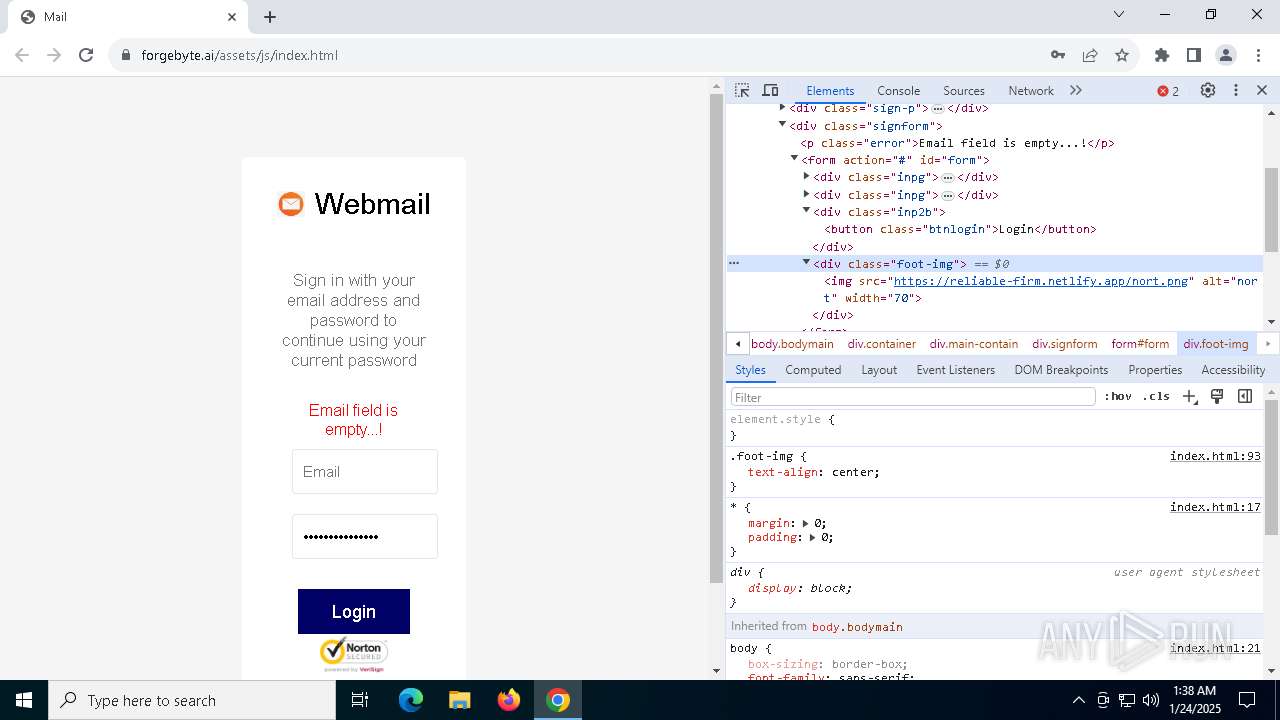Open the Chrome three-dot menu
Screen dimensions: 1280x720
(x=1257, y=55)
